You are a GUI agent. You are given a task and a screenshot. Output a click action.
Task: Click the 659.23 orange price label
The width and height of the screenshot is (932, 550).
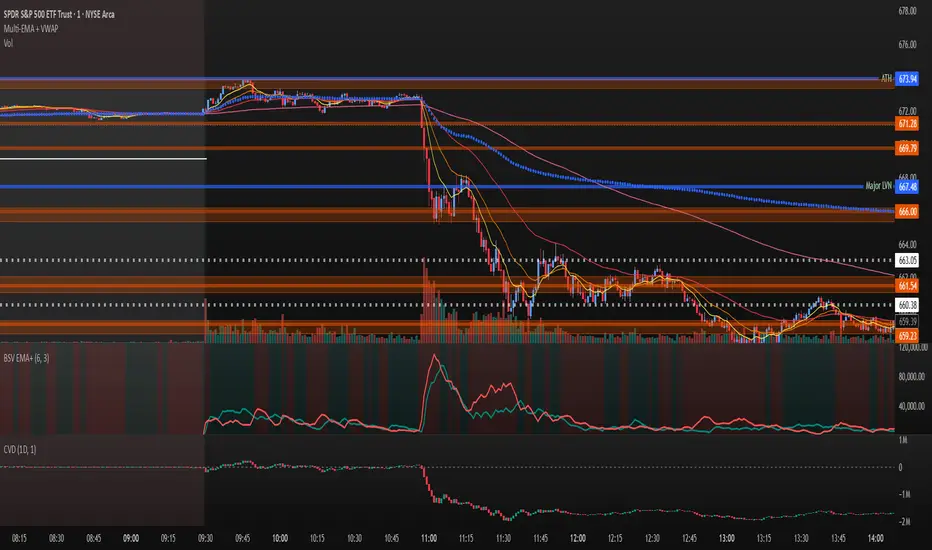click(907, 336)
